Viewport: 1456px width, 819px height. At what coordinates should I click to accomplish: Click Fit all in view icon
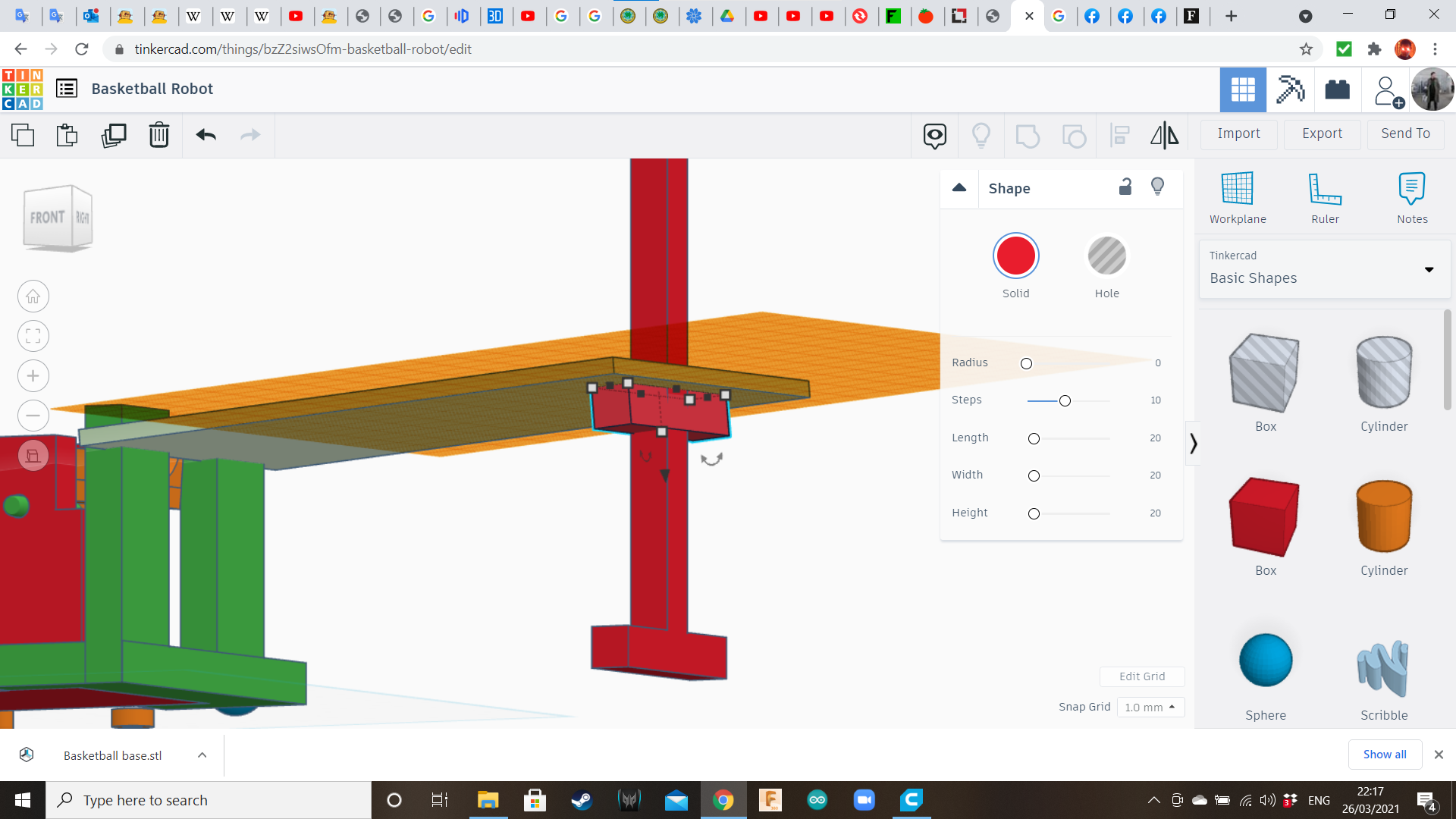point(33,336)
